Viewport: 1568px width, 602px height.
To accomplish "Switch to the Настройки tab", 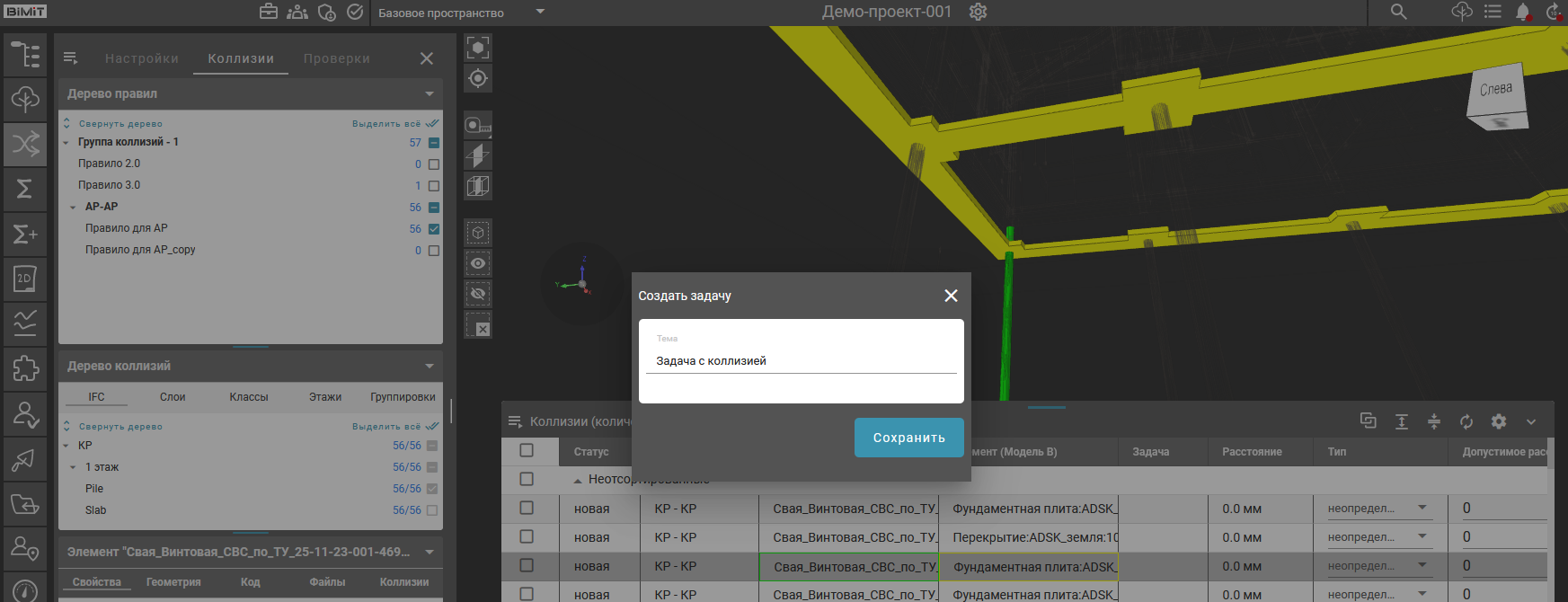I will (142, 58).
